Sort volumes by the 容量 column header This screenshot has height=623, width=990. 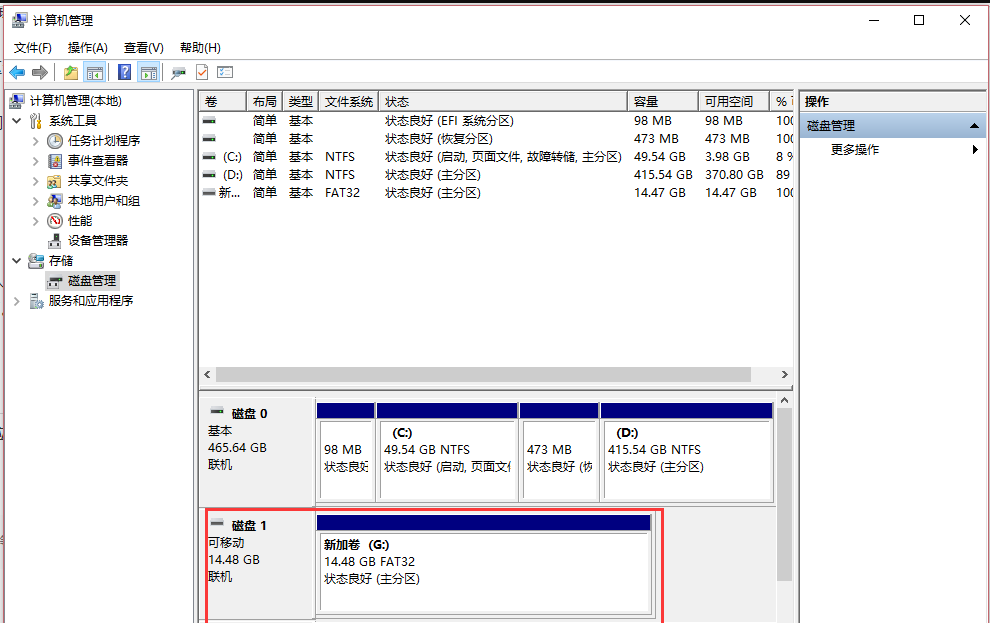(x=662, y=100)
